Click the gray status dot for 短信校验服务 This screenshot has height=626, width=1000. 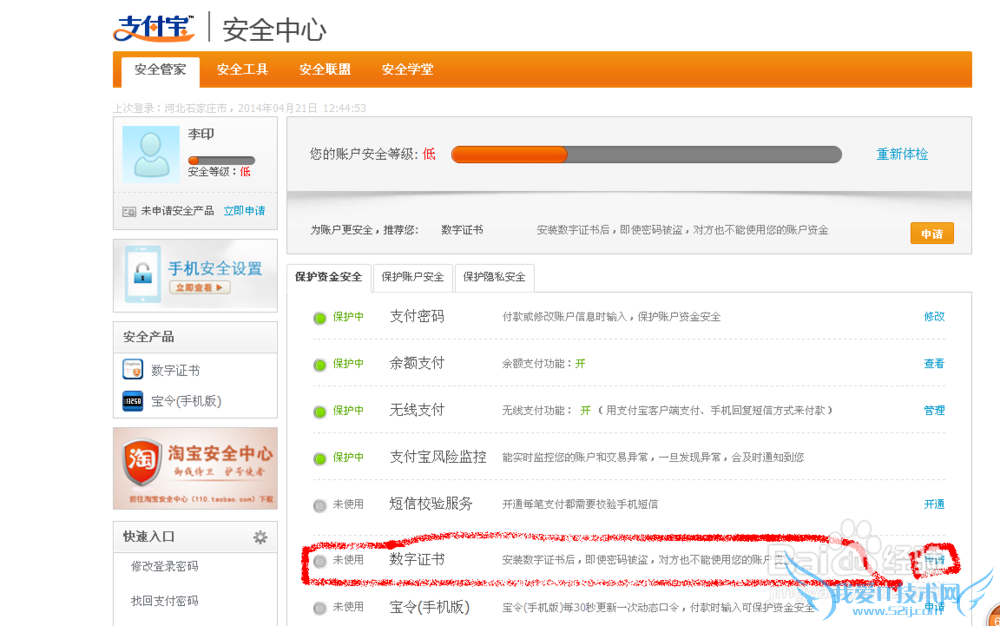click(x=320, y=506)
